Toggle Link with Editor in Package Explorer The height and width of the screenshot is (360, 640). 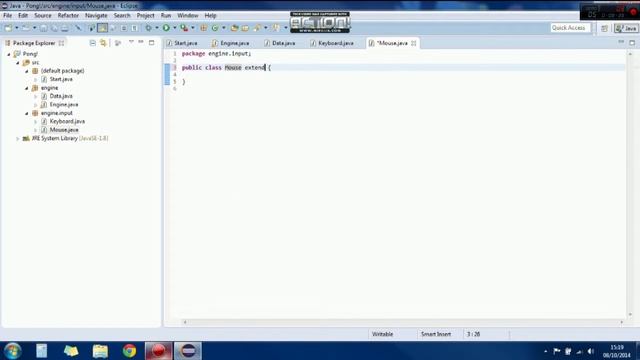pos(103,43)
